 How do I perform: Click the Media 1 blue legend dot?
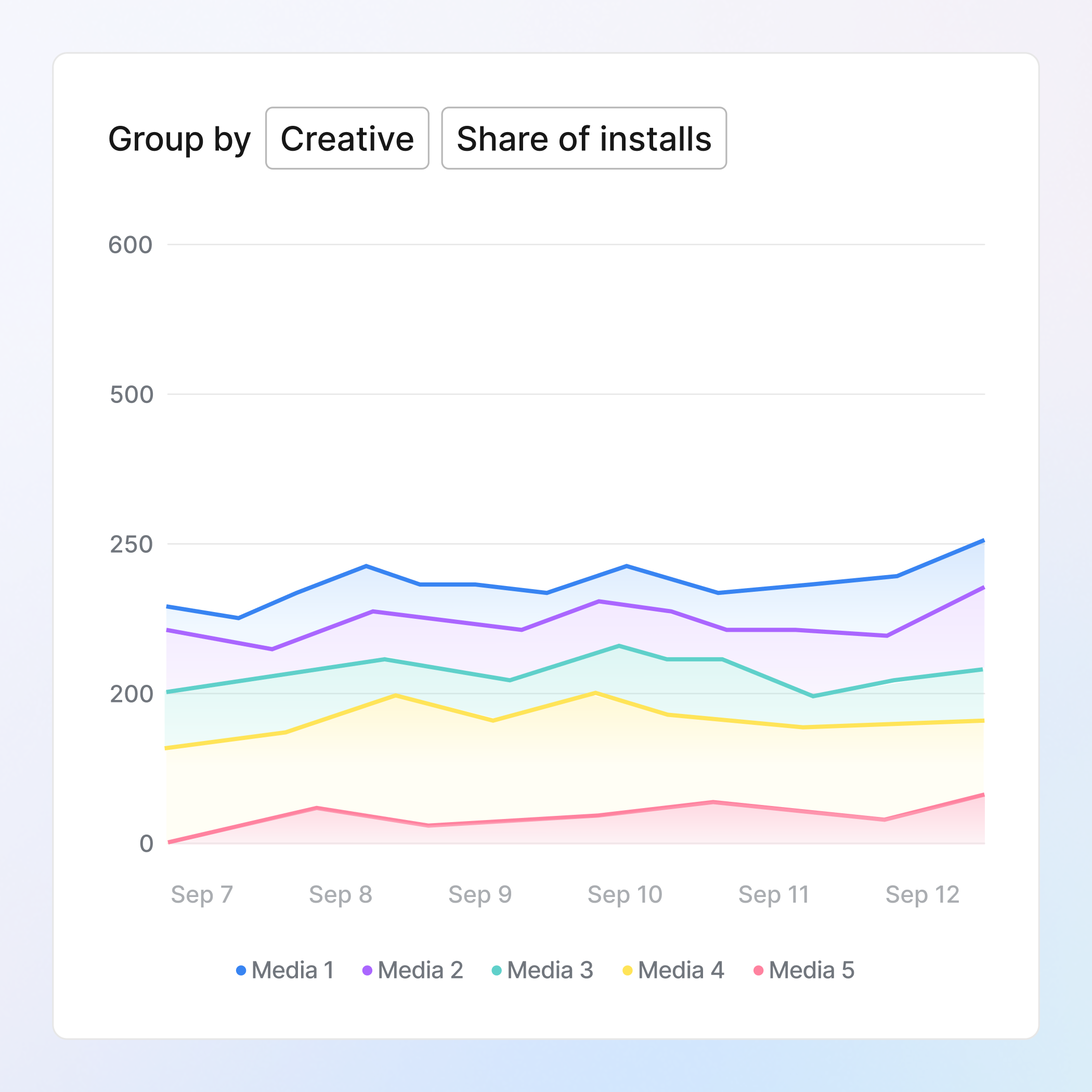[241, 969]
